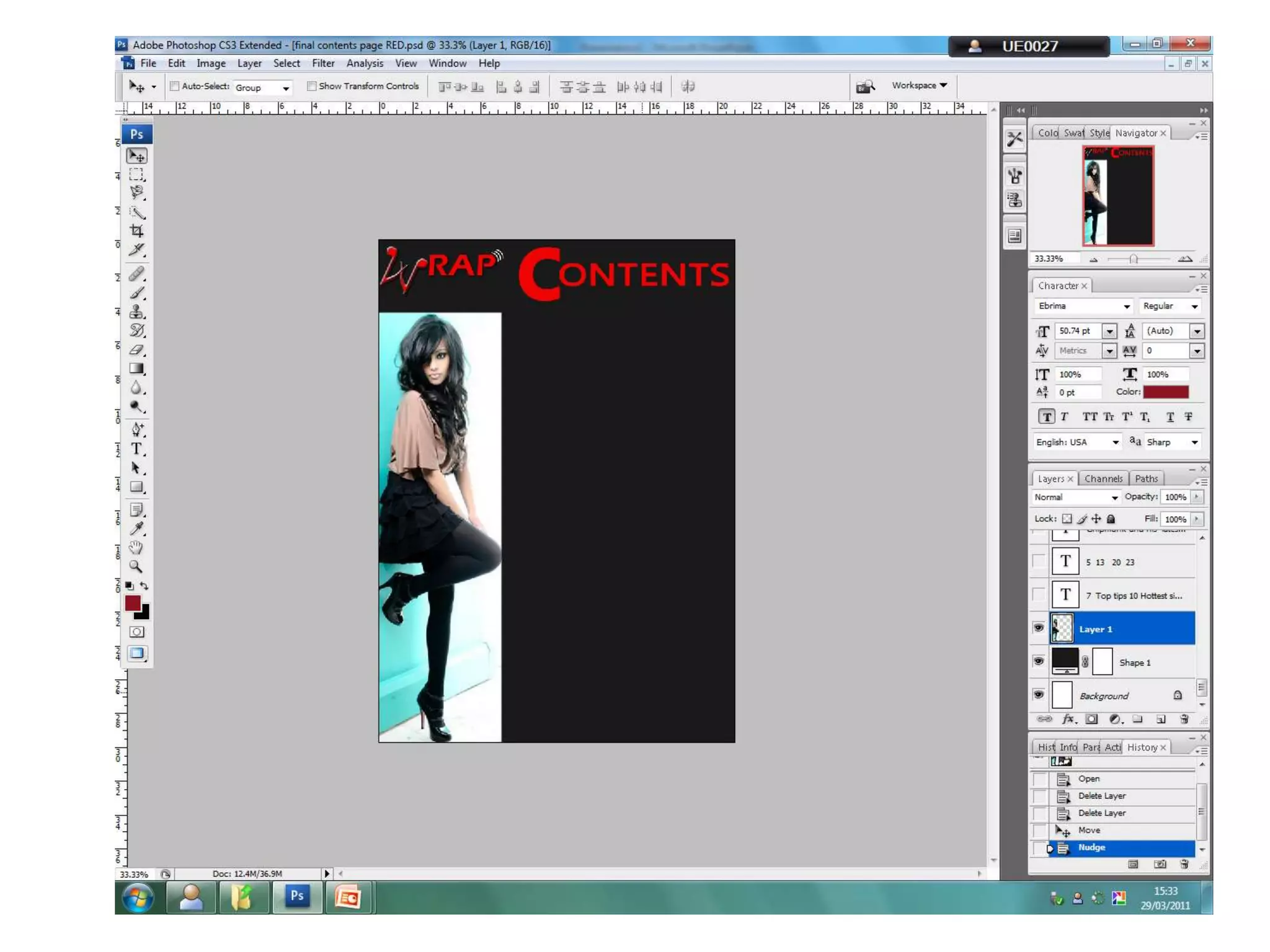Screen dimensions: 1270x952
Task: Select the Zoom tool
Action: 136,566
